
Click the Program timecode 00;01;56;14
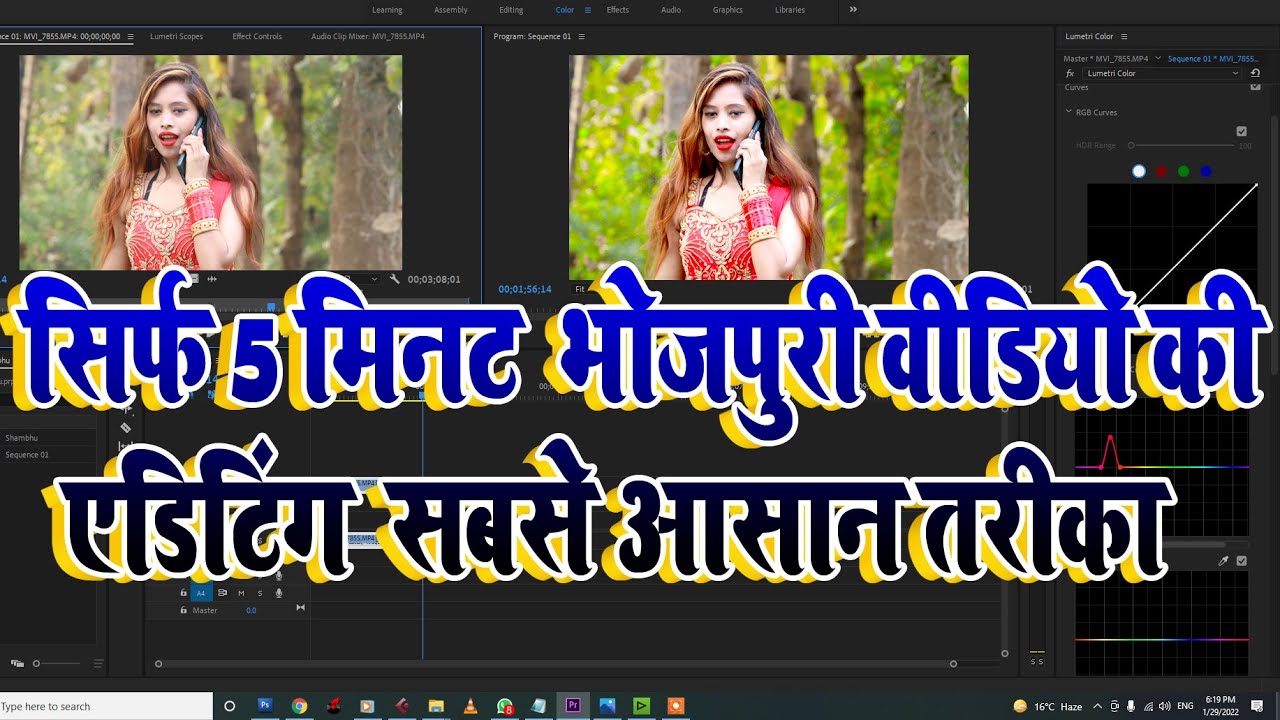[x=525, y=289]
